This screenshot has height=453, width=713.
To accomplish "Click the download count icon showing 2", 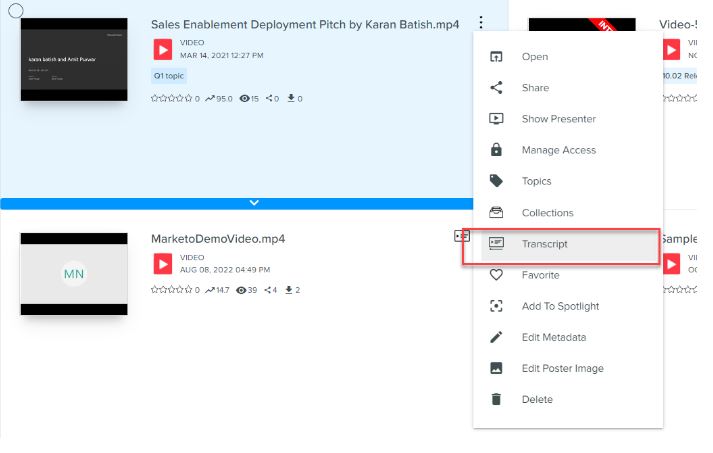I will 289,290.
